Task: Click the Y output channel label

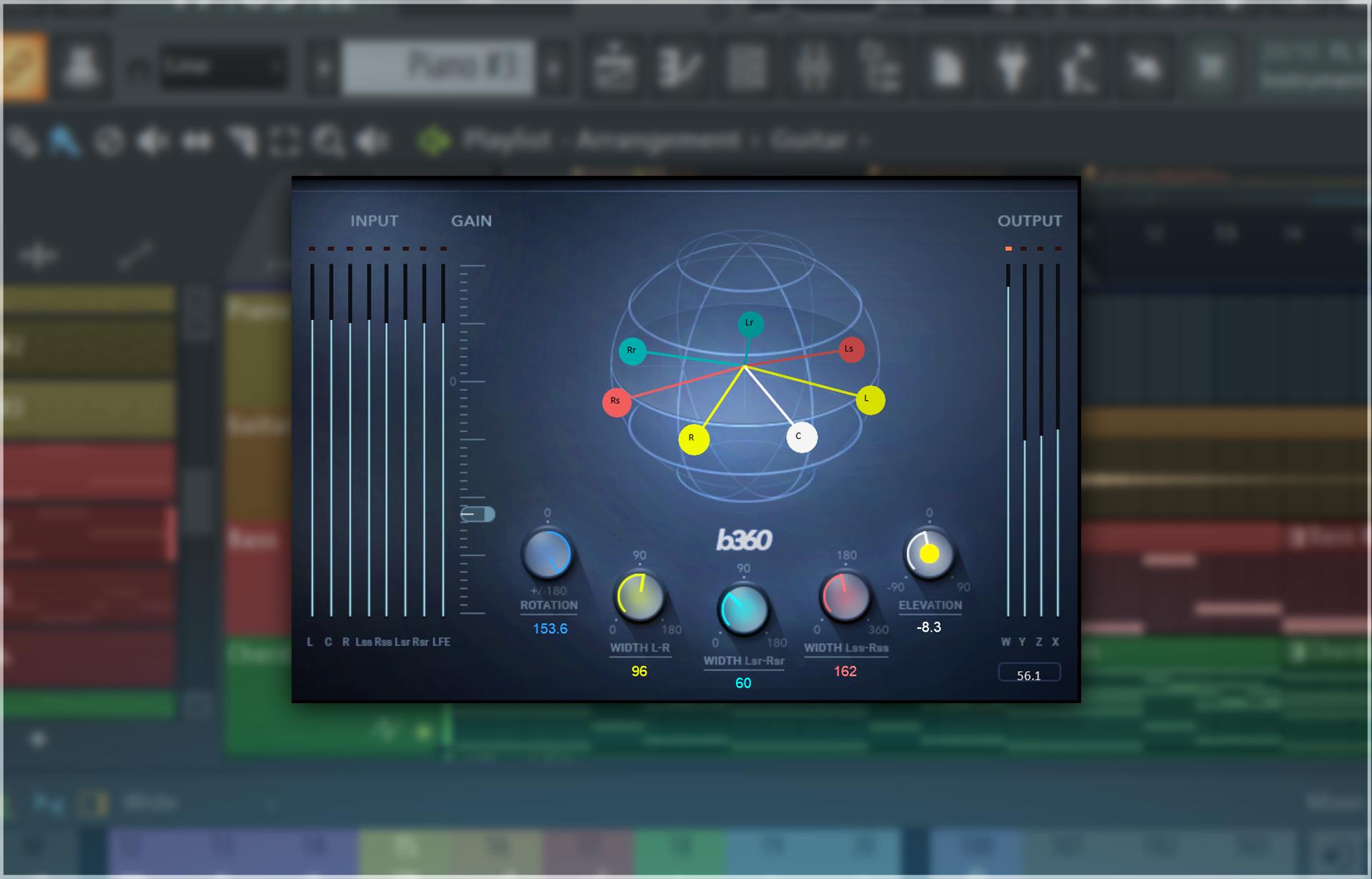Action: 1022,642
